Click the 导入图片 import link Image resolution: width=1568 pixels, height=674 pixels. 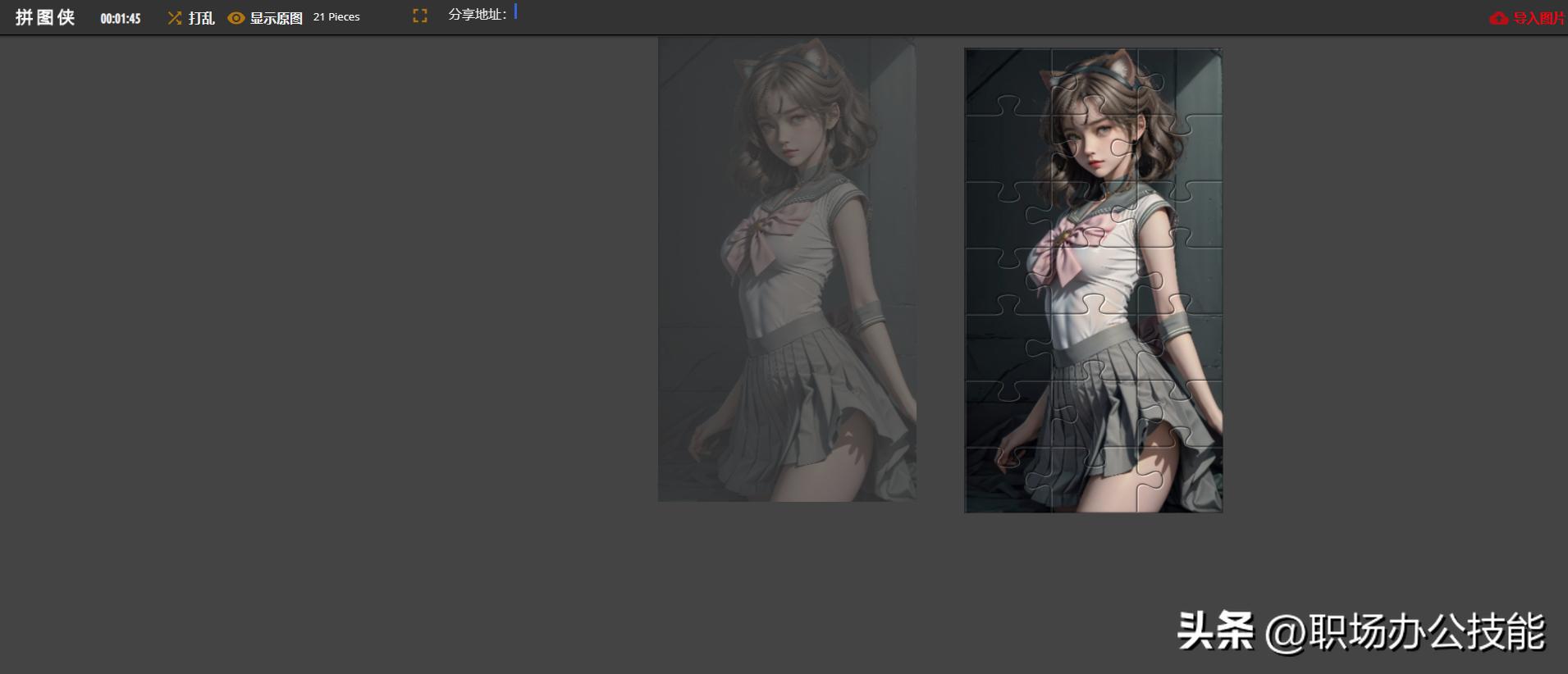tap(1538, 18)
